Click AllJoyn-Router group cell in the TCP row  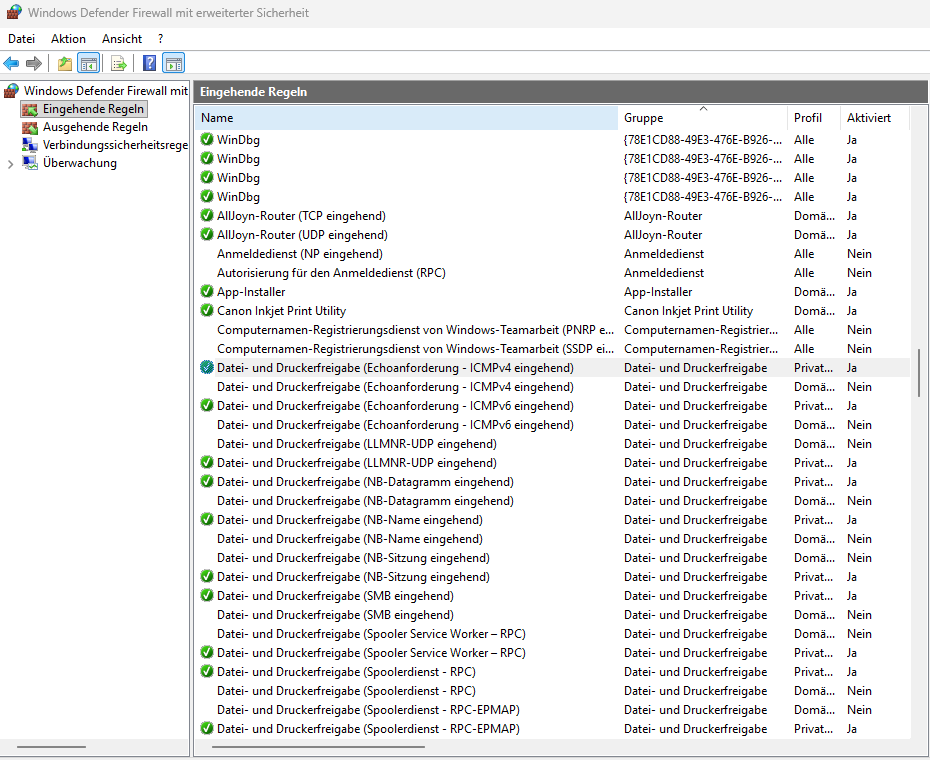pyautogui.click(x=663, y=216)
